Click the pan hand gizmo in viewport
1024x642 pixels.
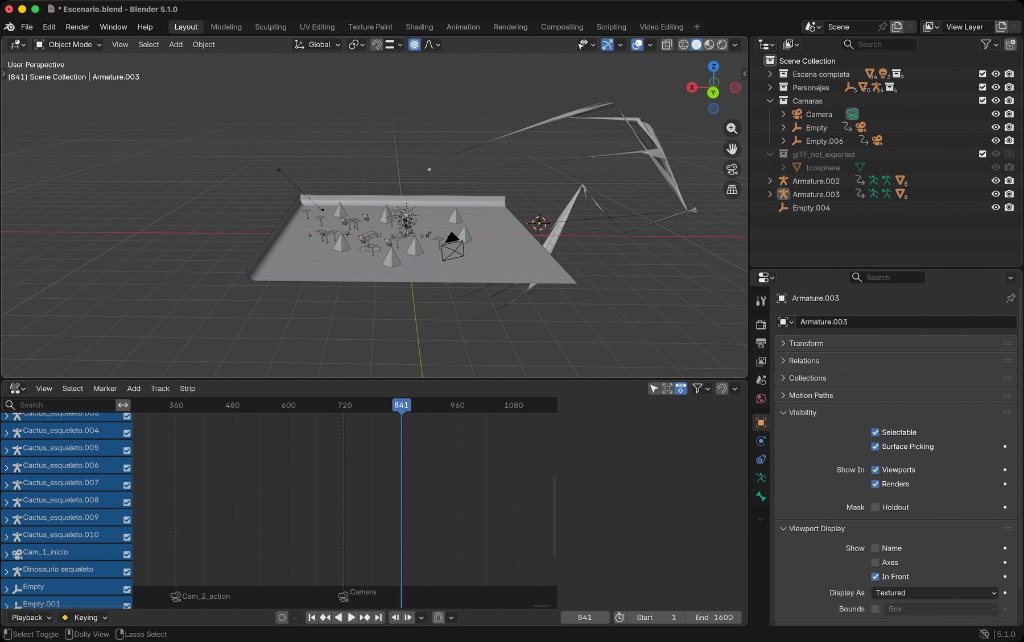(x=732, y=149)
